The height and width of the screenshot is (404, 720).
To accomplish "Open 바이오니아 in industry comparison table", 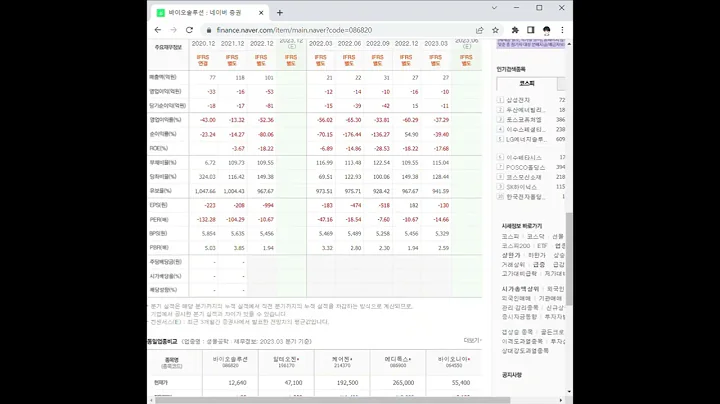I will (454, 359).
